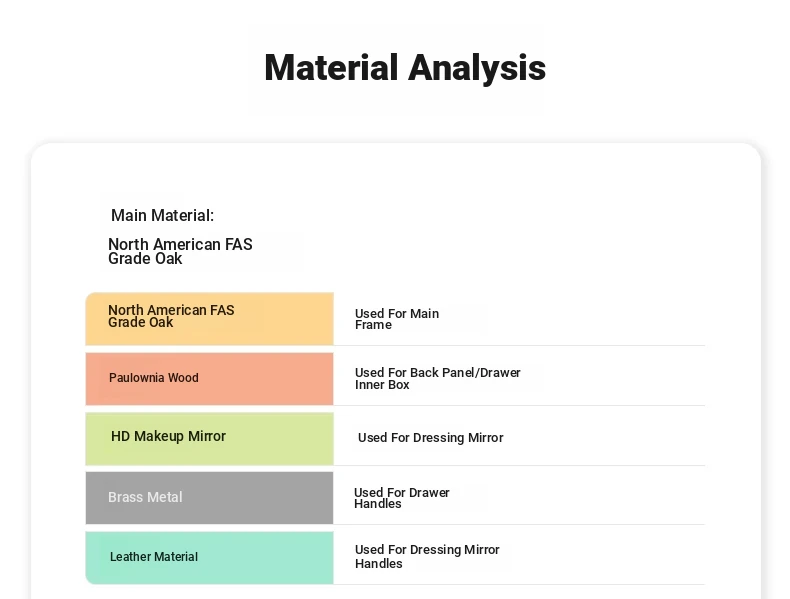Select the green HD Makeup Mirror block
The image size is (790, 599).
(x=210, y=439)
